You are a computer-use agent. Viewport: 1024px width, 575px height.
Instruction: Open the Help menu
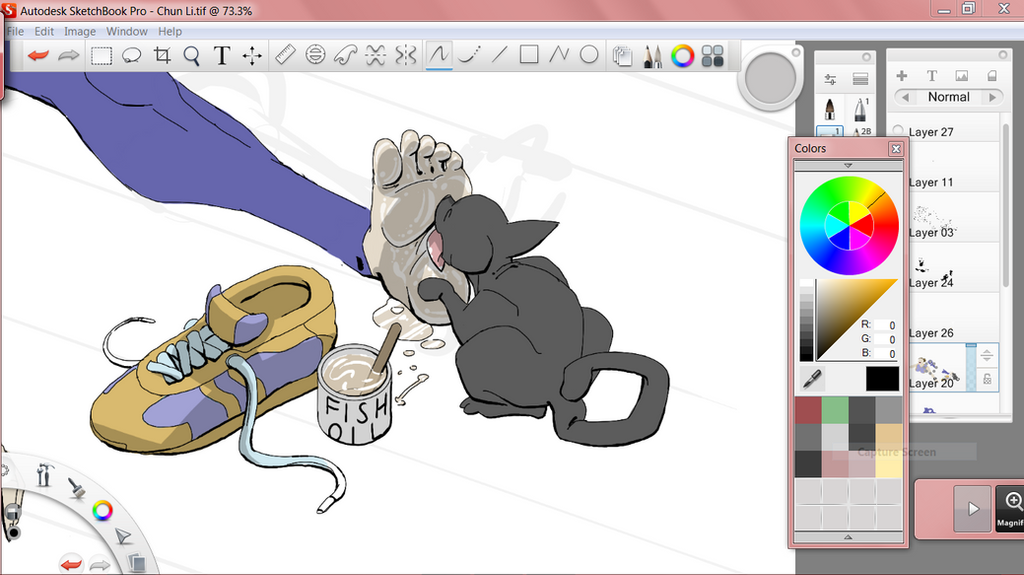pos(170,31)
